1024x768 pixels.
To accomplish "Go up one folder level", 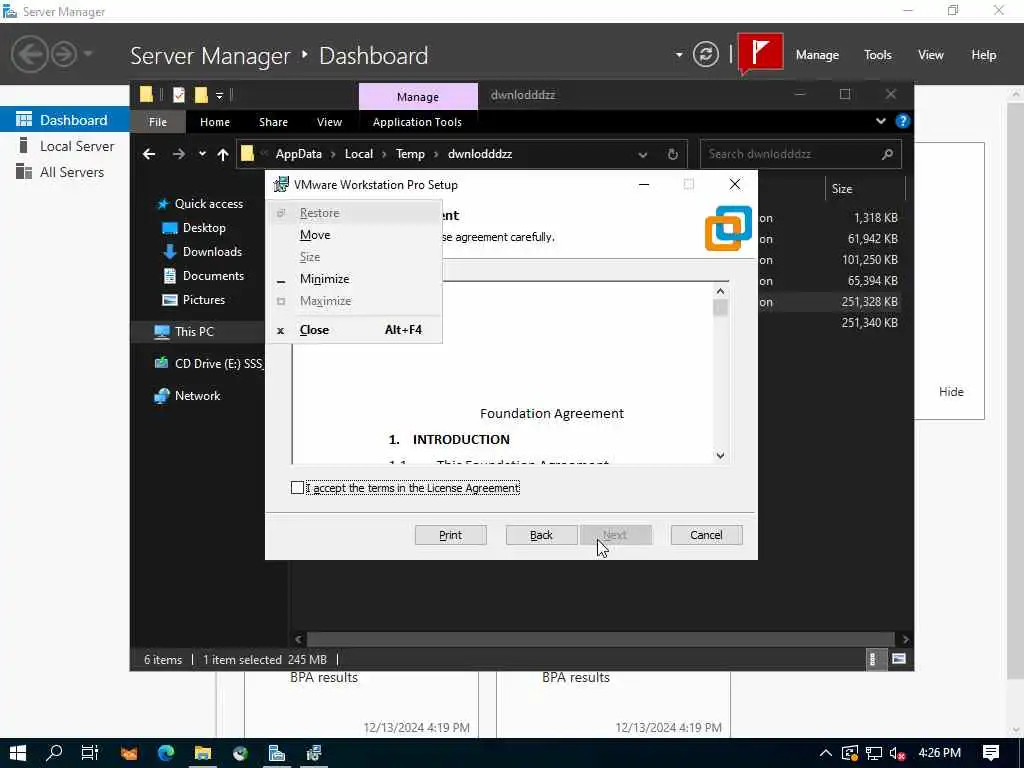I will point(223,154).
